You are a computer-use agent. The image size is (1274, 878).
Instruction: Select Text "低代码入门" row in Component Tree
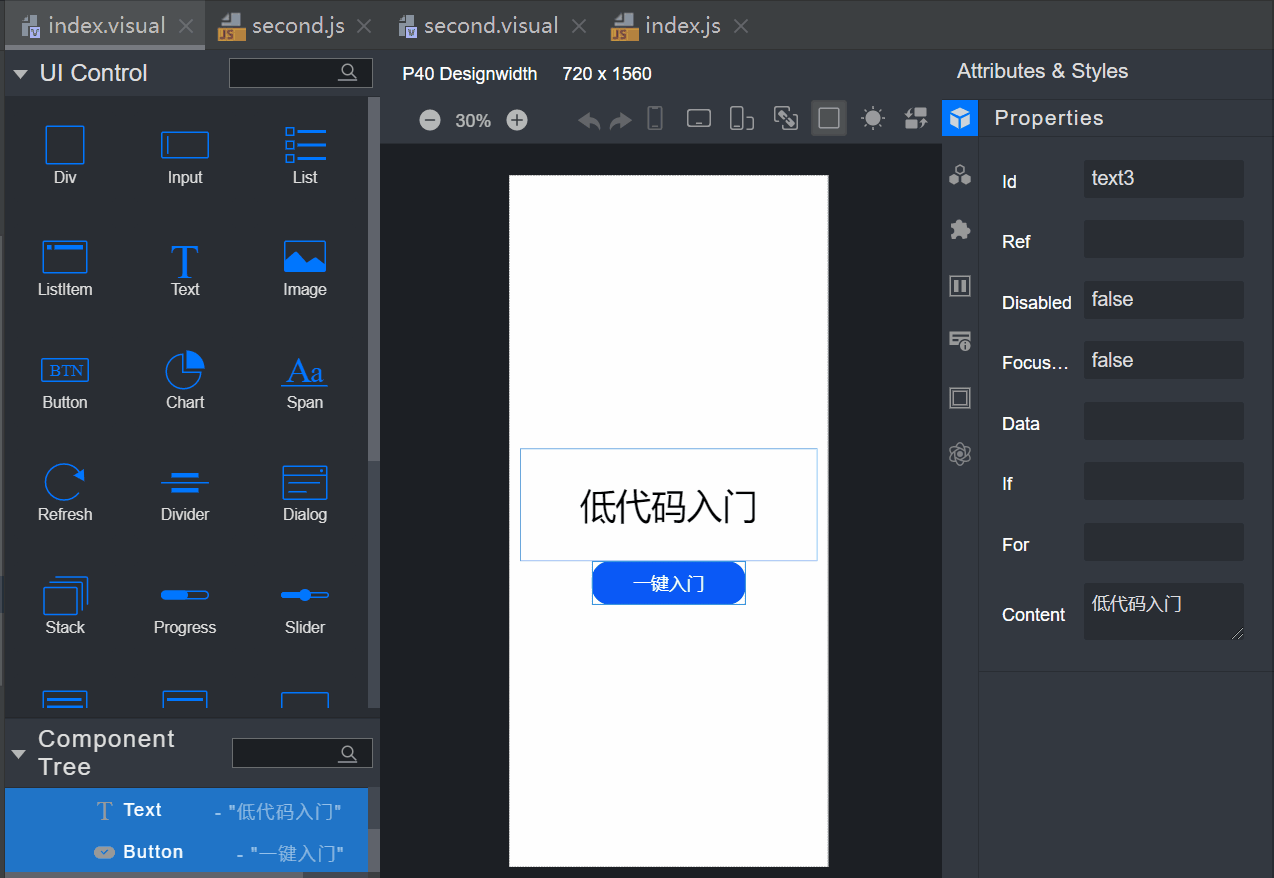[x=186, y=810]
